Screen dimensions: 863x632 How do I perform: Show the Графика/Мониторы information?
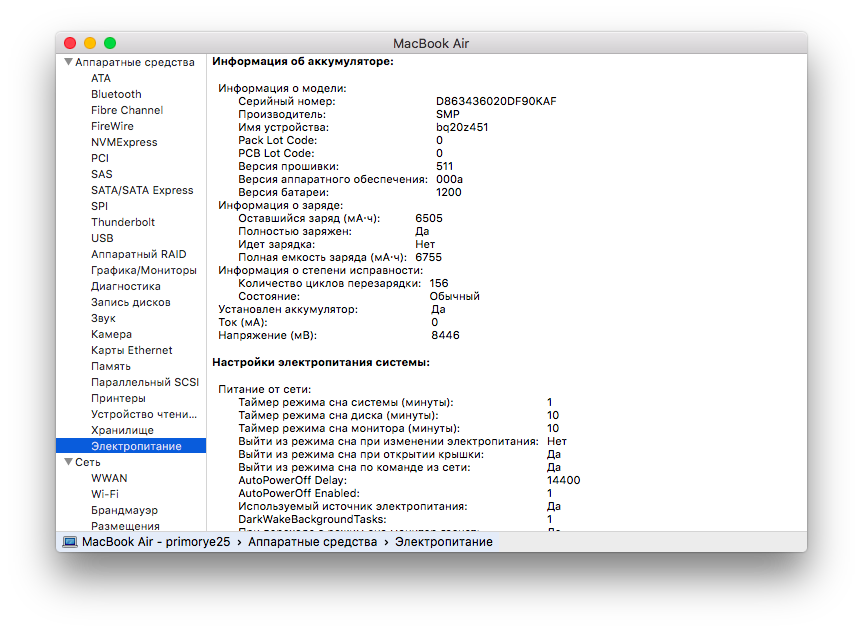[143, 270]
